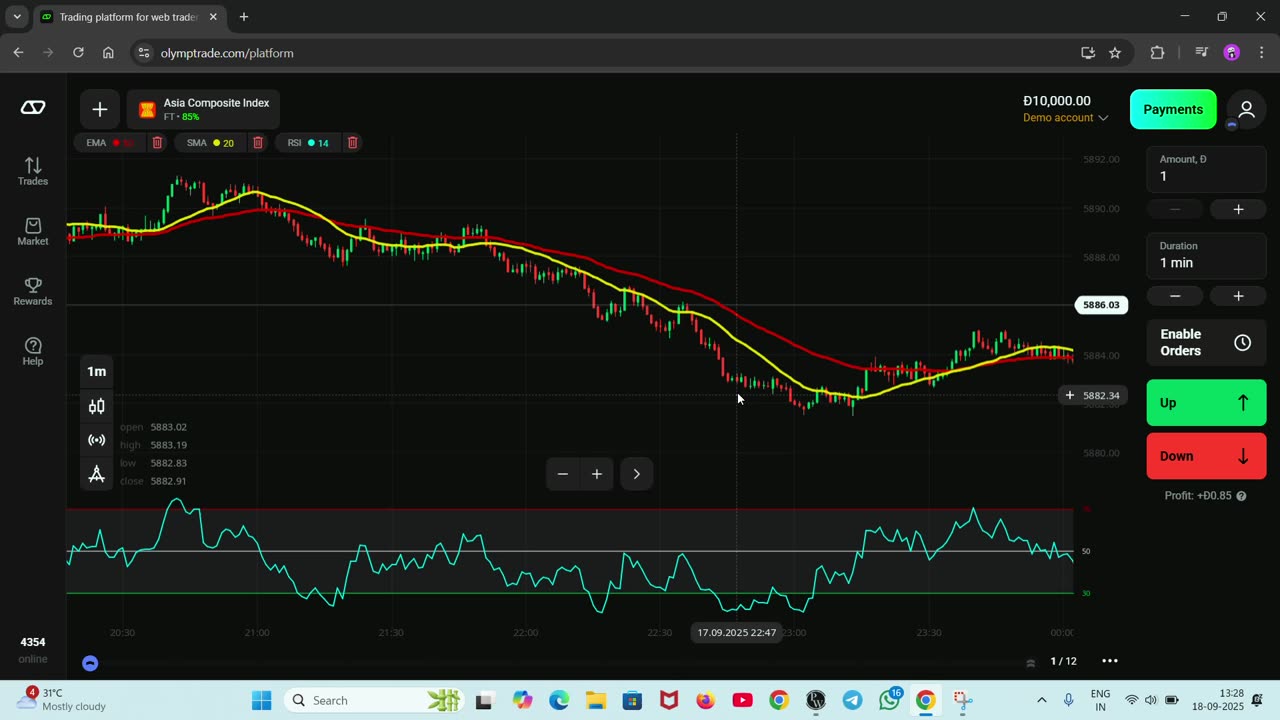1280x720 pixels.
Task: Open the 1m timeframe selector
Action: click(x=97, y=372)
